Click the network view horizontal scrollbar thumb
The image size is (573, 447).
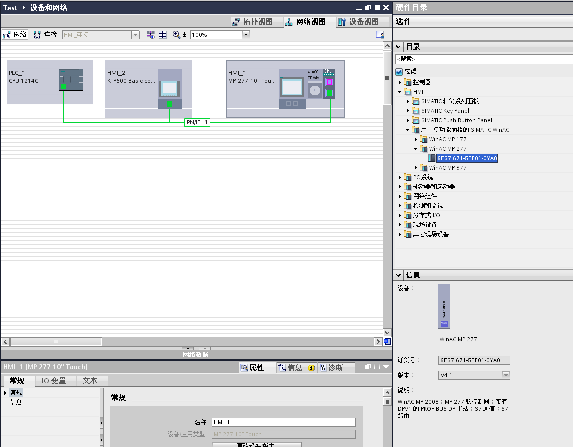coord(56,342)
